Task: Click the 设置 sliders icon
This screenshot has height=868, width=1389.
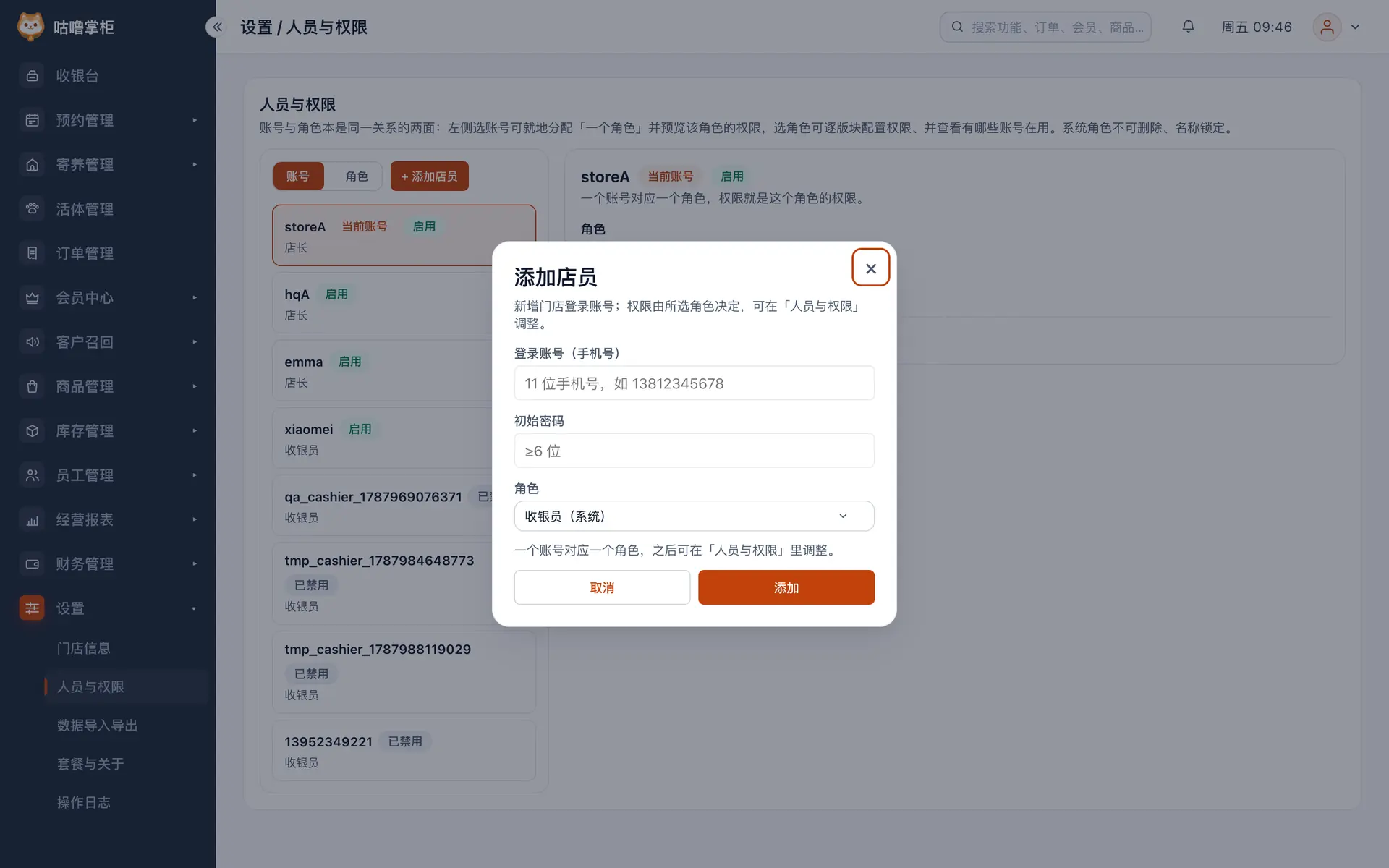Action: [32, 608]
